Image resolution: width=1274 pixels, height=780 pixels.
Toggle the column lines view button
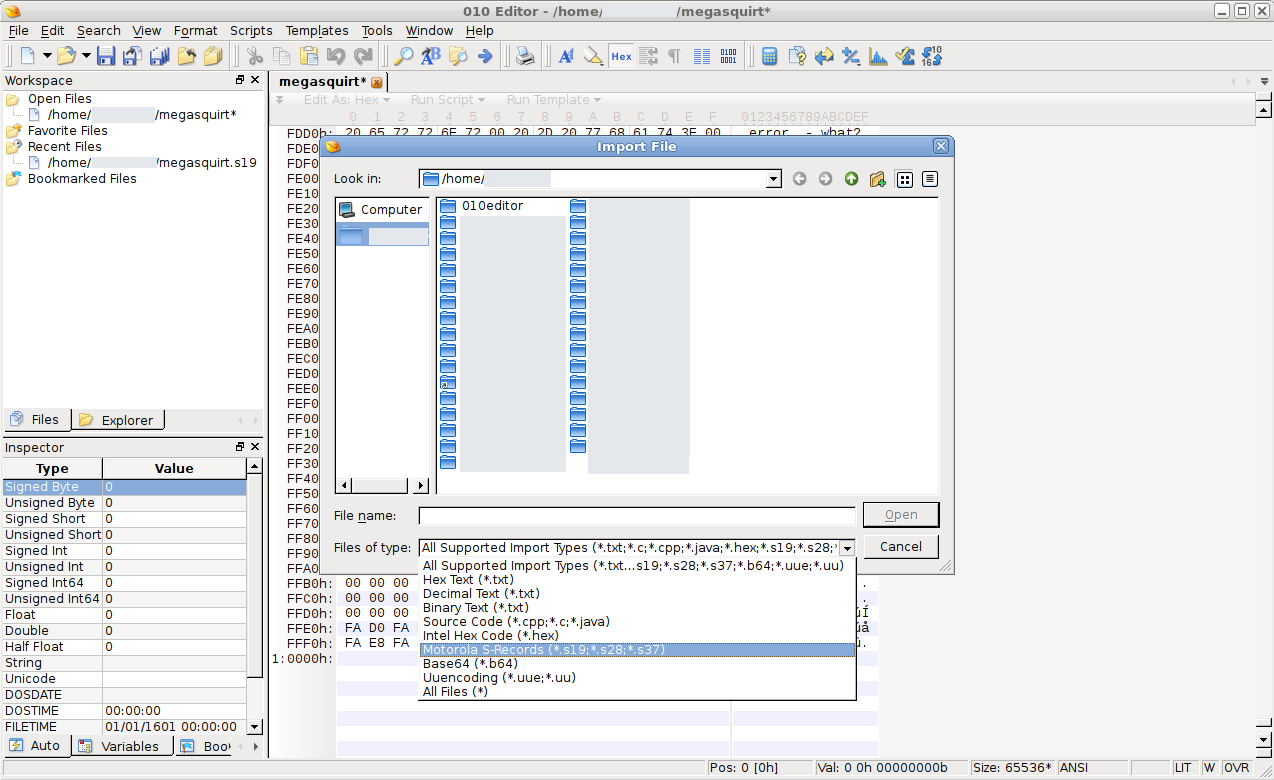702,56
